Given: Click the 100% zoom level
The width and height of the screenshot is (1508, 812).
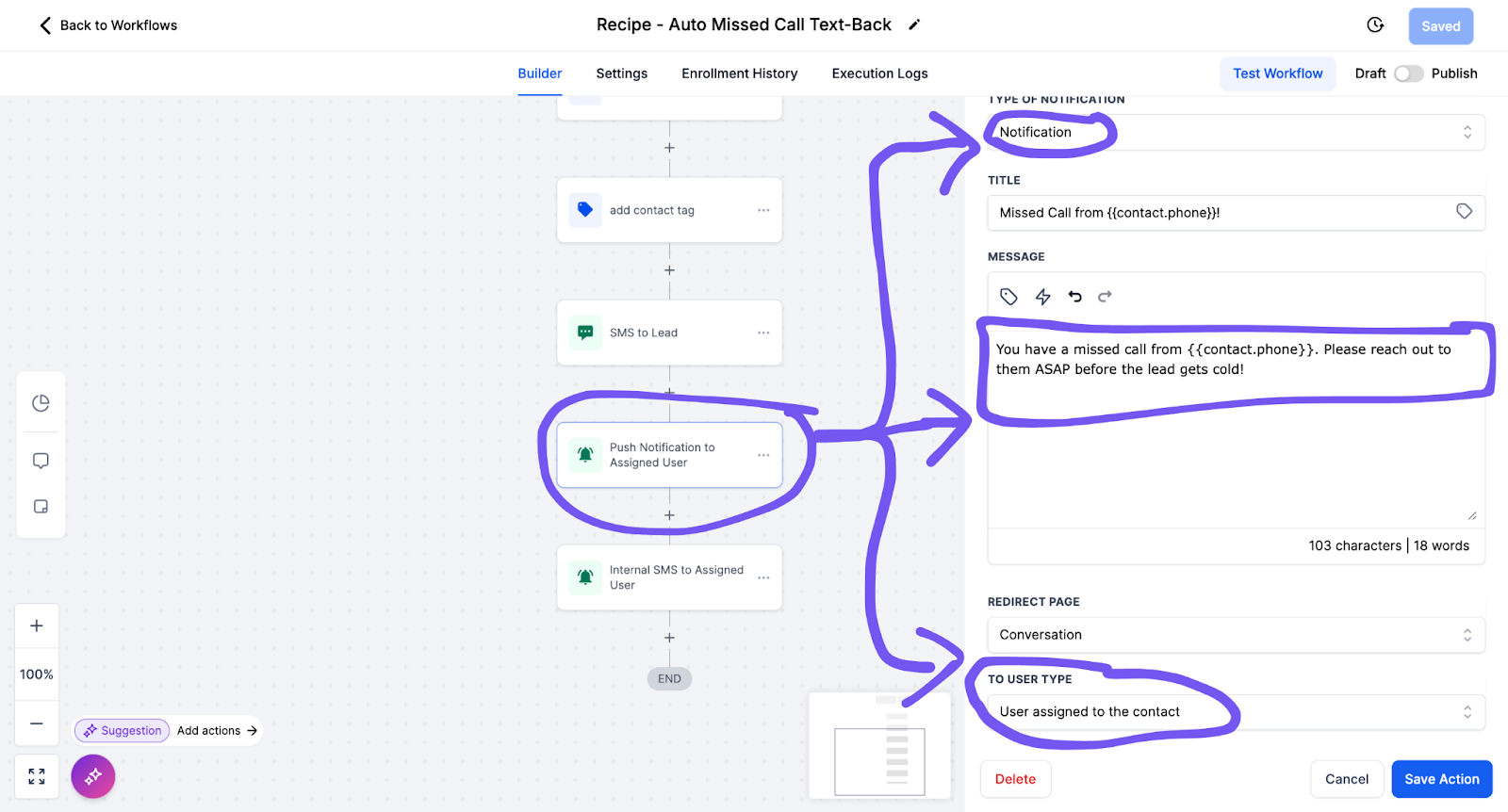Looking at the screenshot, I should (37, 674).
